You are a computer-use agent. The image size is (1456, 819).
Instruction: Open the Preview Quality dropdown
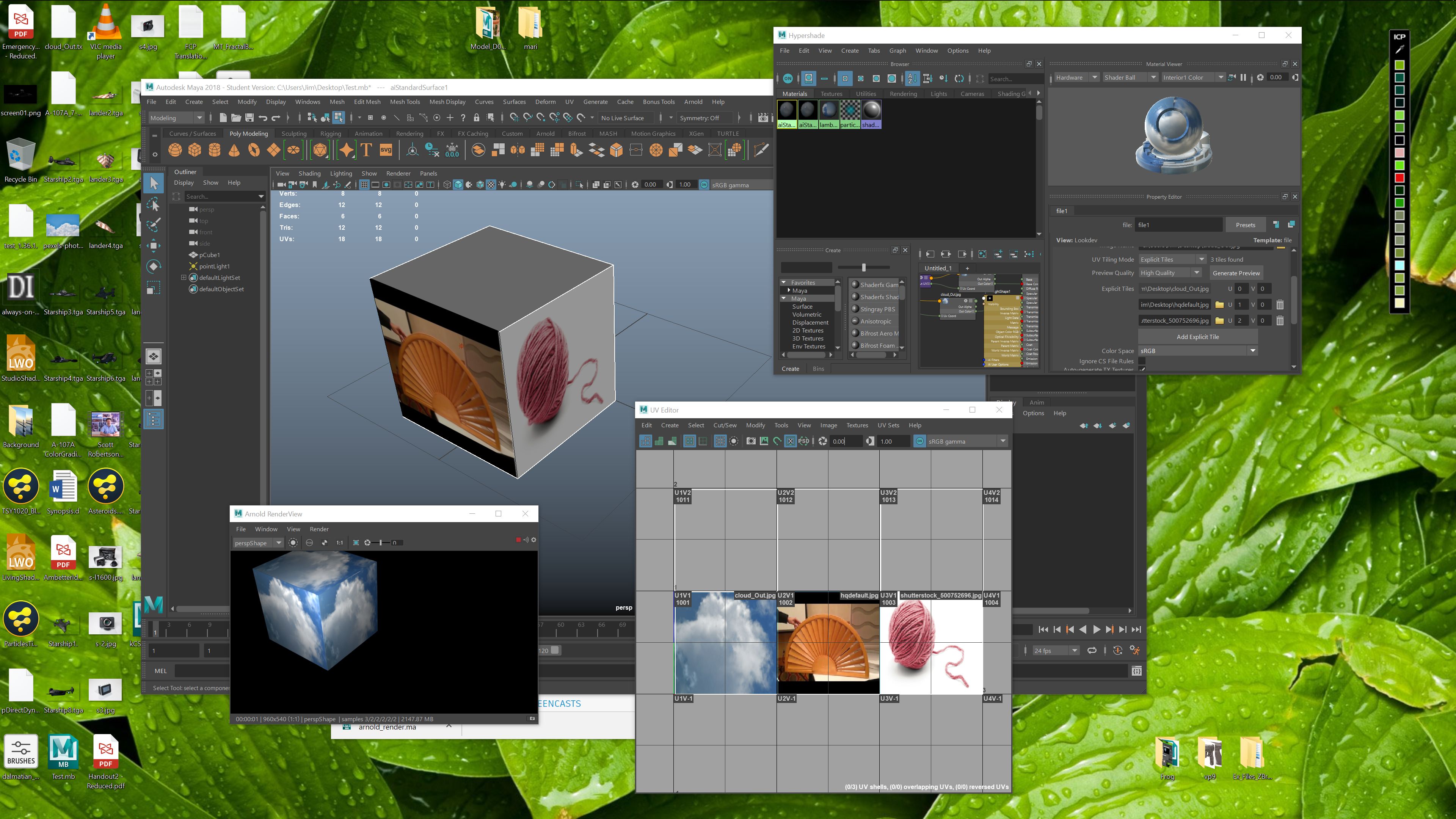tap(1170, 273)
